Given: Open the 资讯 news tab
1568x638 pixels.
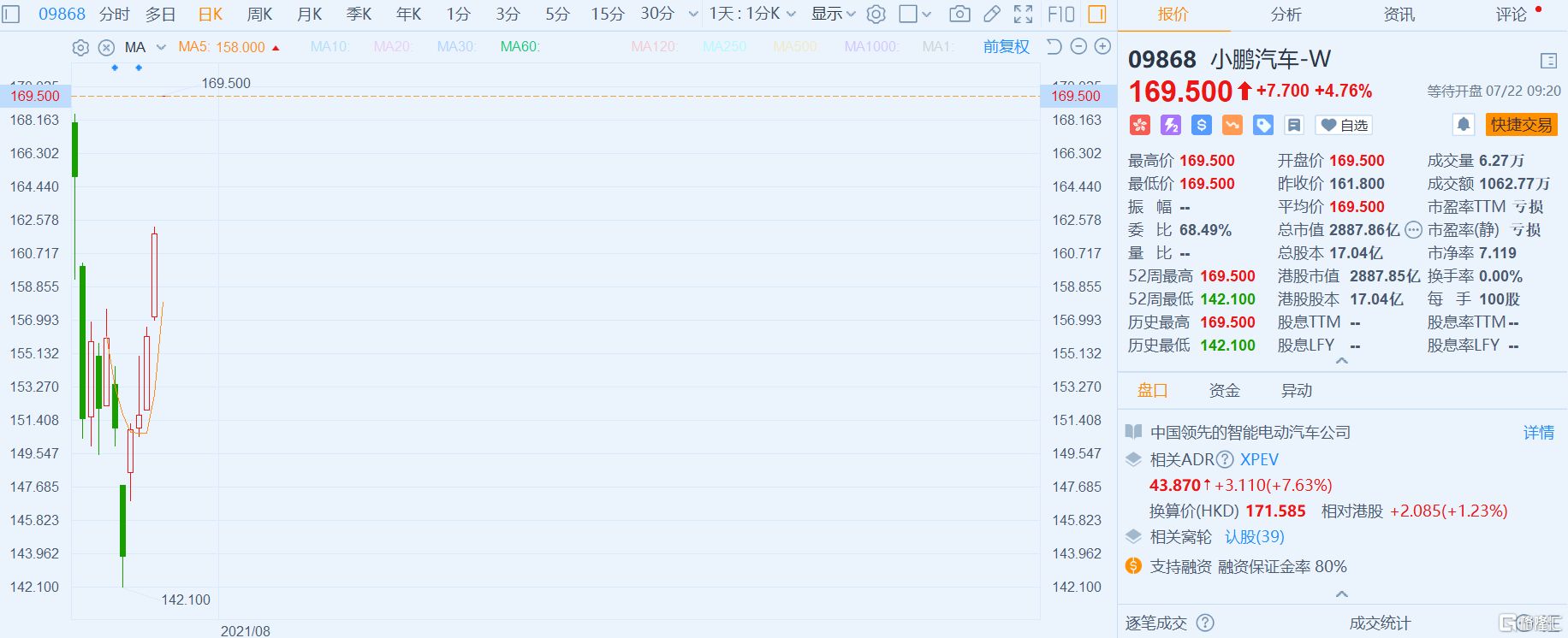Looking at the screenshot, I should point(1399,15).
